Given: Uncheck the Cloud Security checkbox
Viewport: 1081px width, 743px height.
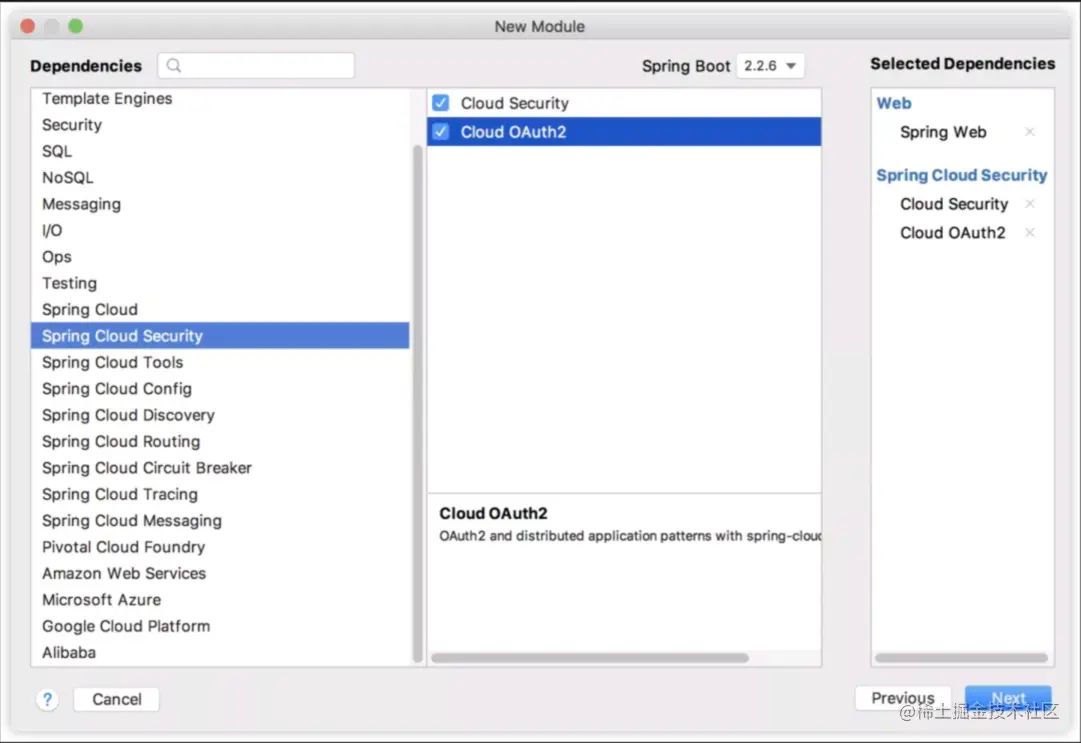Looking at the screenshot, I should tap(441, 103).
